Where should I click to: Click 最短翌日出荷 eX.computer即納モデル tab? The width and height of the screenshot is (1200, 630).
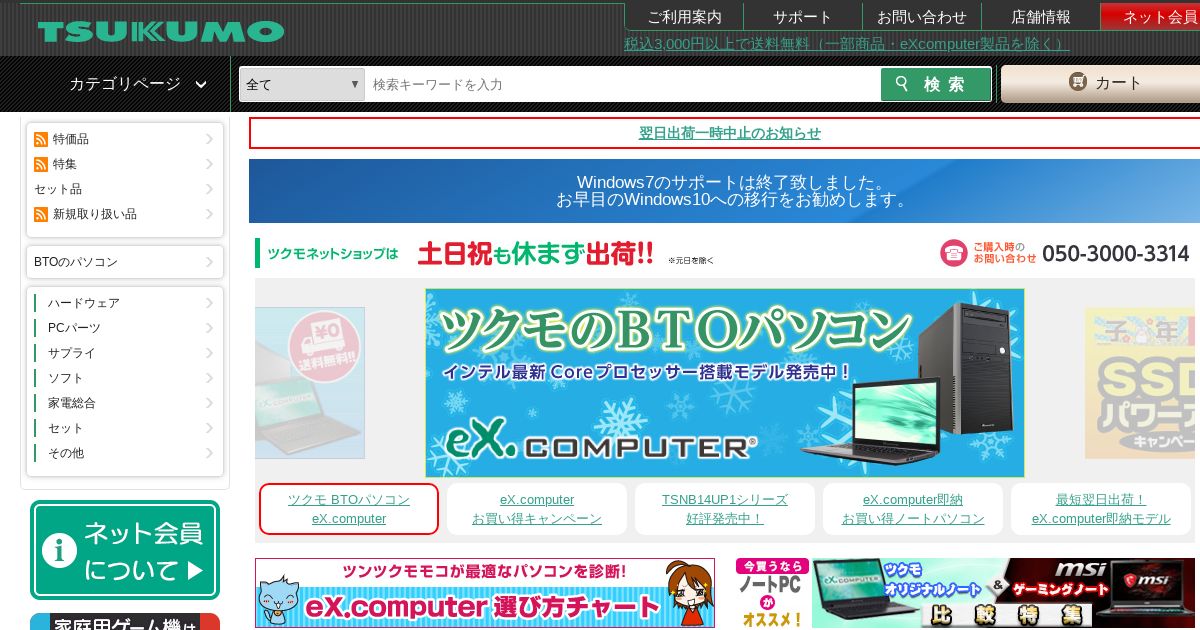(1101, 509)
